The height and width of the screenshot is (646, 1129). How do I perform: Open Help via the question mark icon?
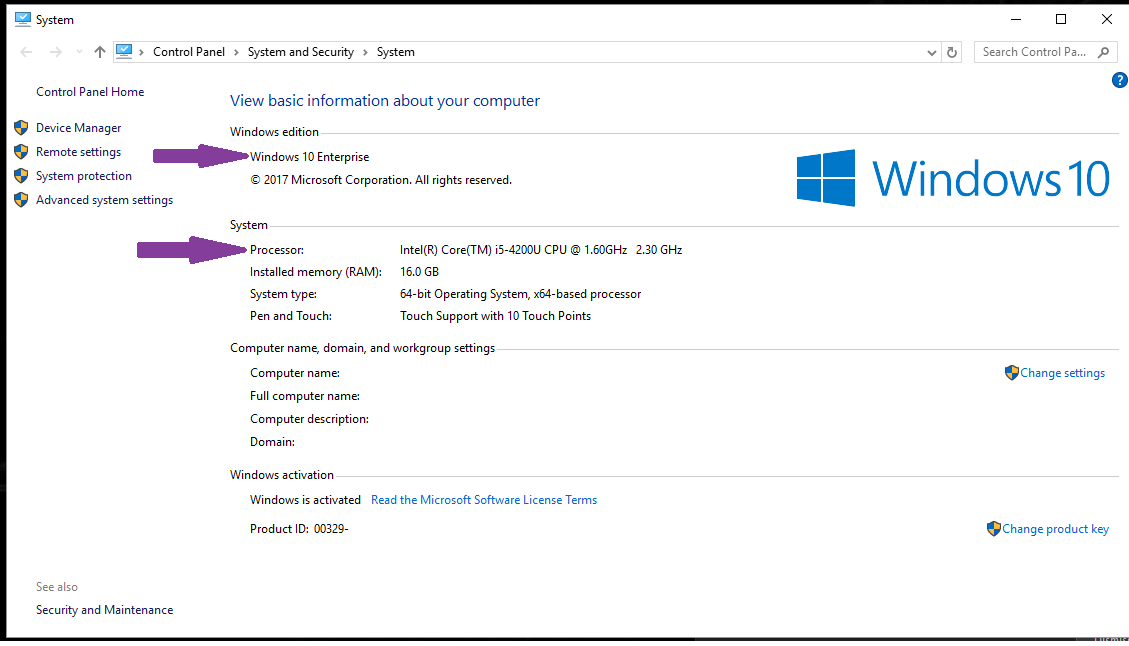(x=1120, y=80)
